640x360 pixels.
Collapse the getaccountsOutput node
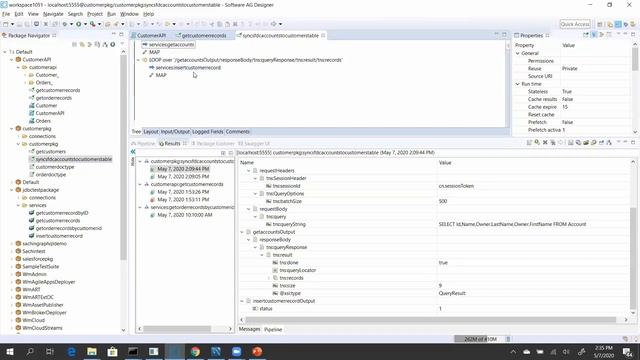pos(242,232)
